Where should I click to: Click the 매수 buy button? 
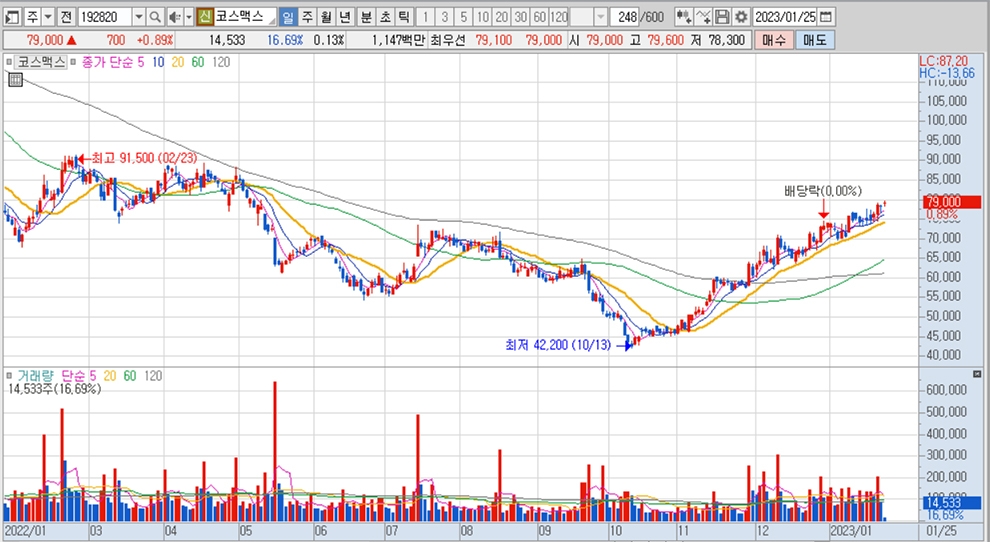point(774,40)
